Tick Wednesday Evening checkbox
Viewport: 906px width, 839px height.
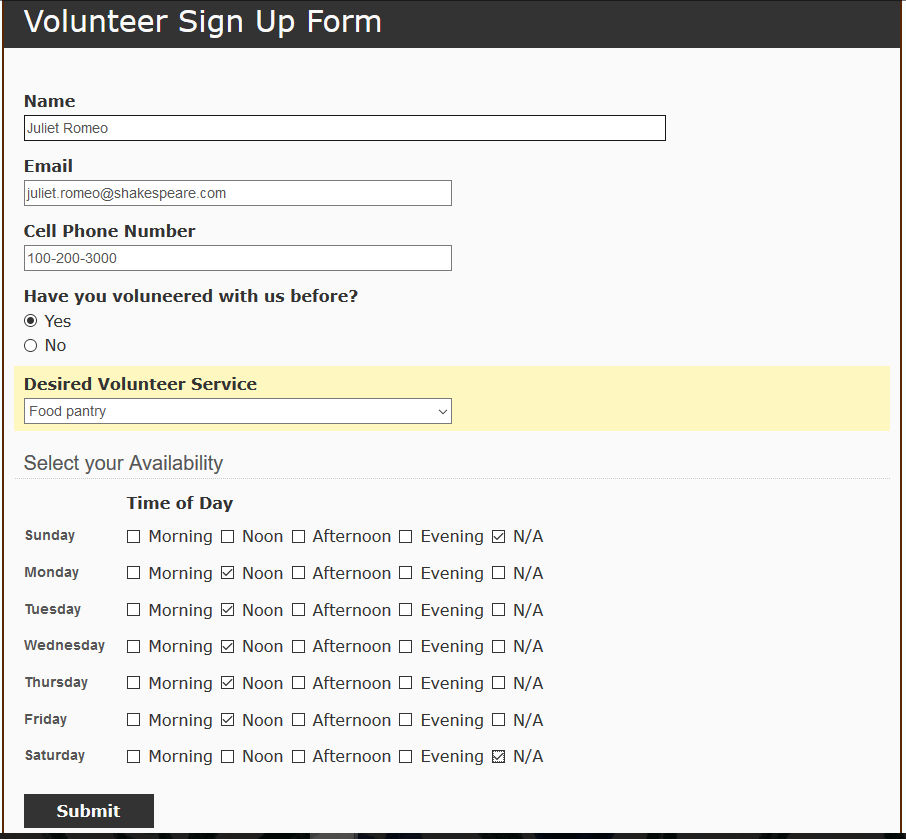(x=406, y=647)
